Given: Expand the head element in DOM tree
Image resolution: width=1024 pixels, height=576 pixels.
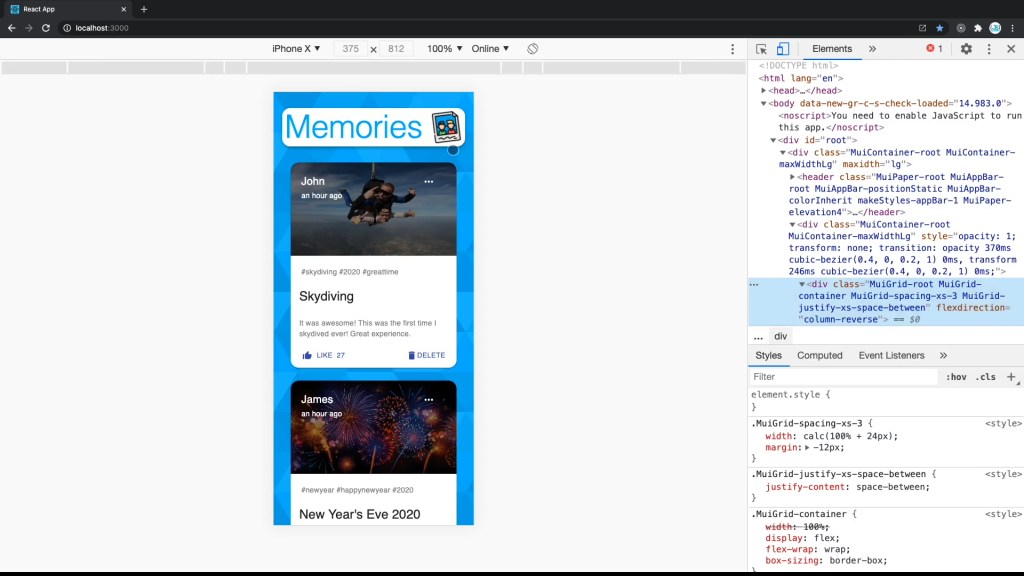Looking at the screenshot, I should [x=764, y=91].
